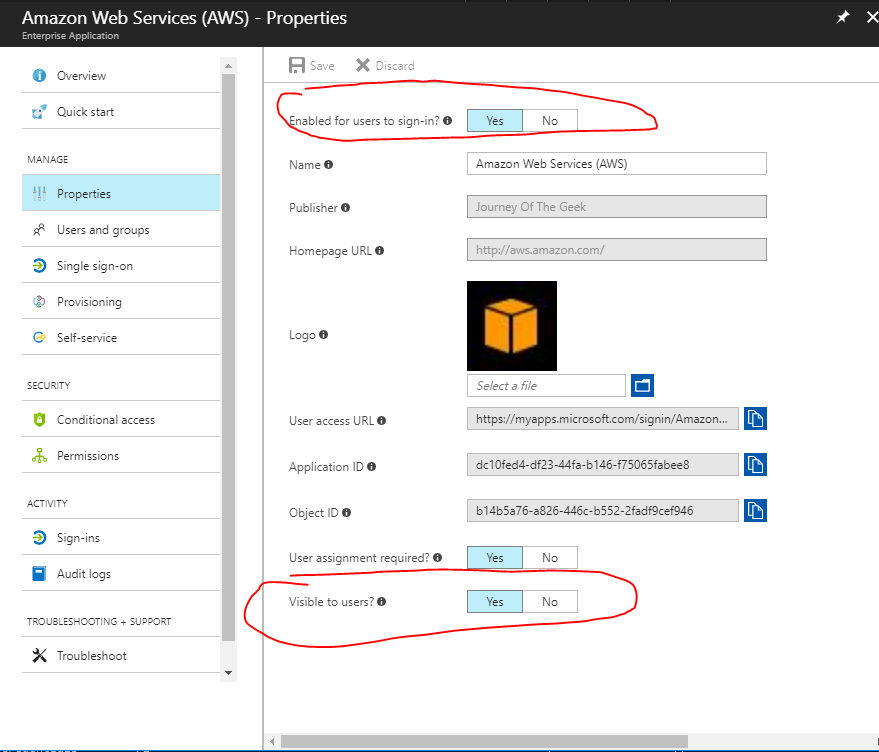Click info icon next to Publisher label

[345, 207]
